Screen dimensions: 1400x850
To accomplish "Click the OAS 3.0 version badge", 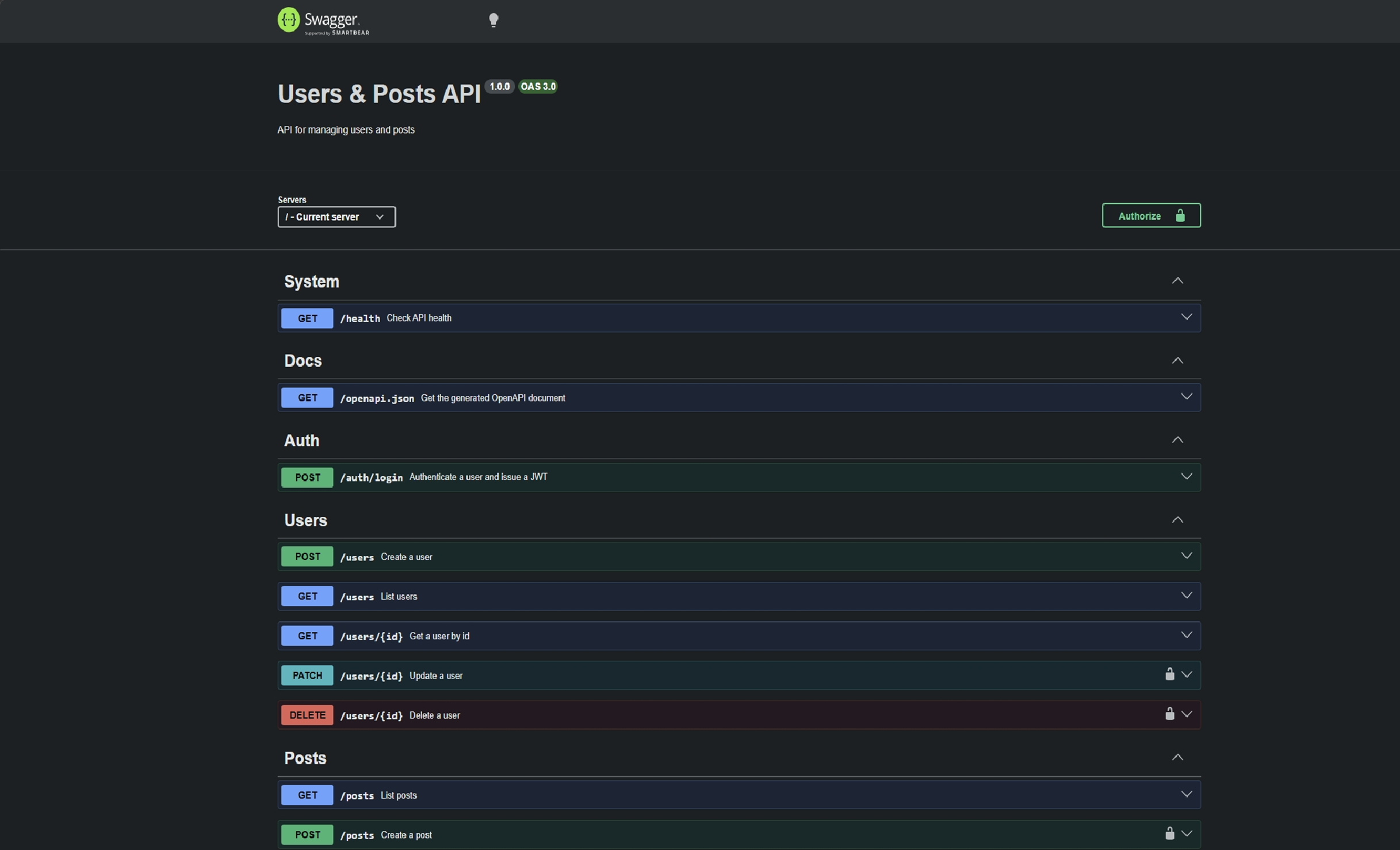I will 537,86.
